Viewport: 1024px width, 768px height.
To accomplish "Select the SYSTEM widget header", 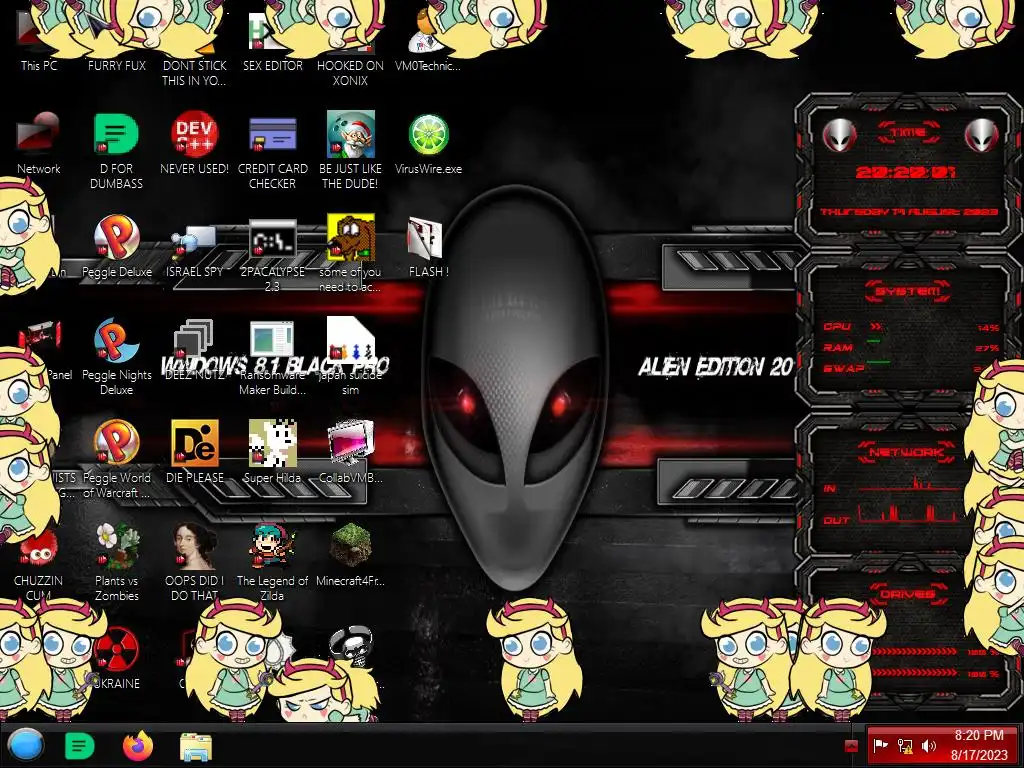I will (908, 291).
